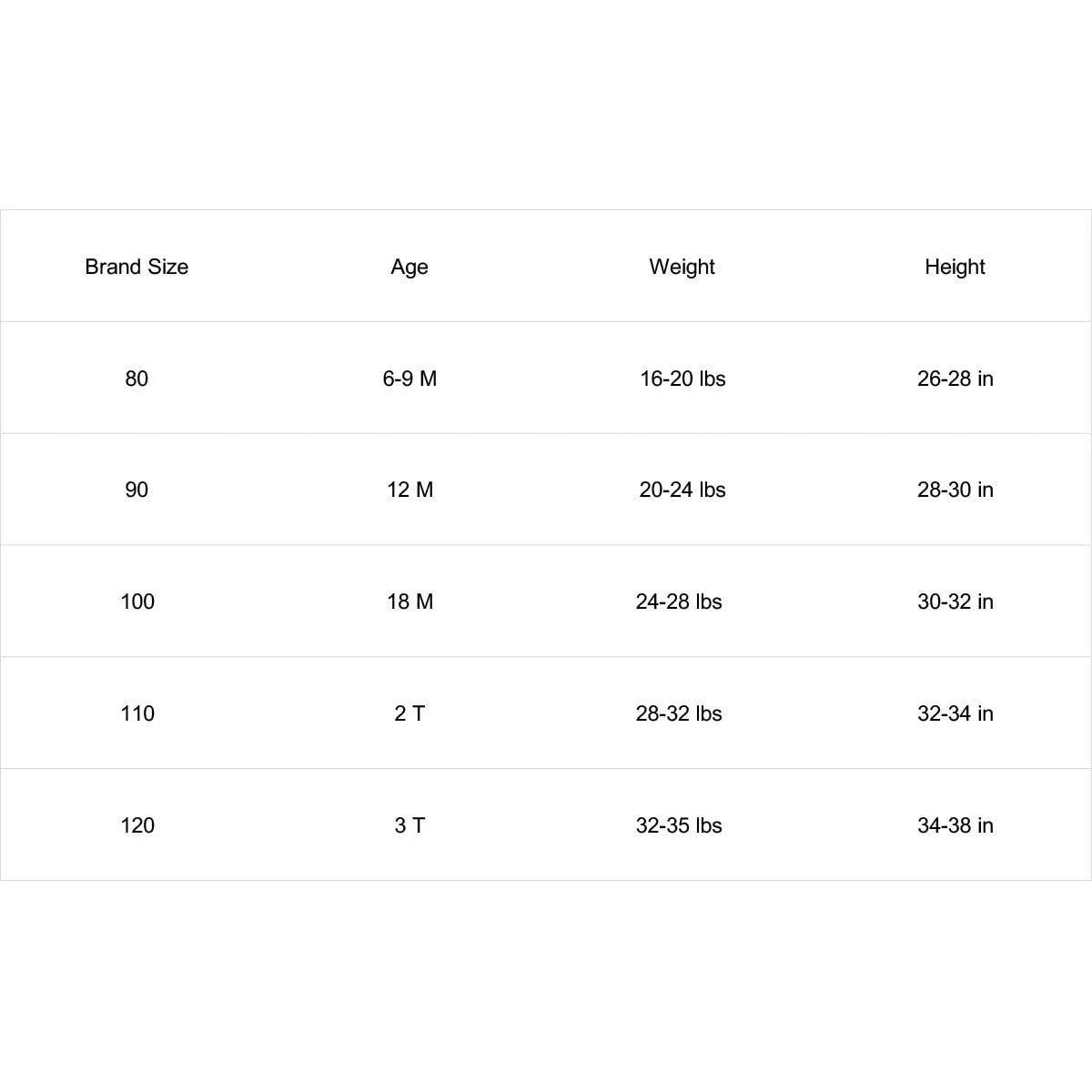Click the 6-9 M age cell
Screen dimensions: 1092x1092
pos(409,379)
